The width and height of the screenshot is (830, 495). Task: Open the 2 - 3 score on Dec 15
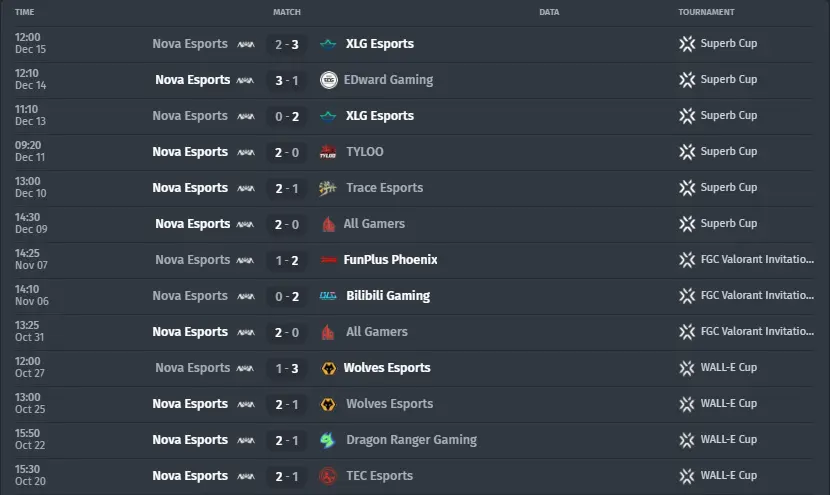tap(286, 44)
